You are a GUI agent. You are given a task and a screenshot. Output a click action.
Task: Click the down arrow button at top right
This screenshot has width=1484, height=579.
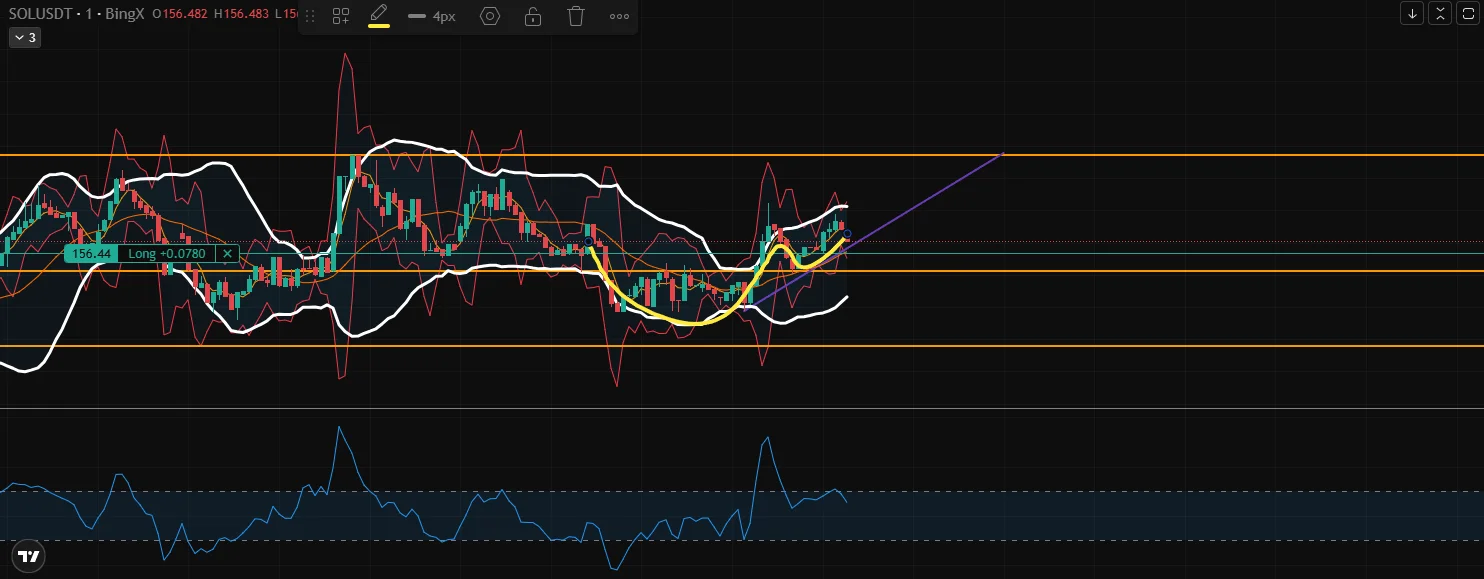point(1412,13)
